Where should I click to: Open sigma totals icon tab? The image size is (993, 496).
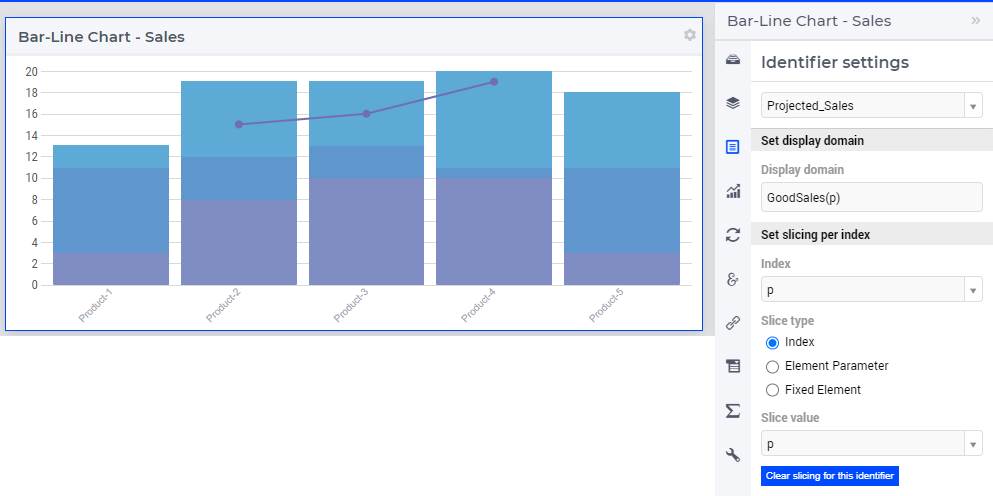click(733, 410)
